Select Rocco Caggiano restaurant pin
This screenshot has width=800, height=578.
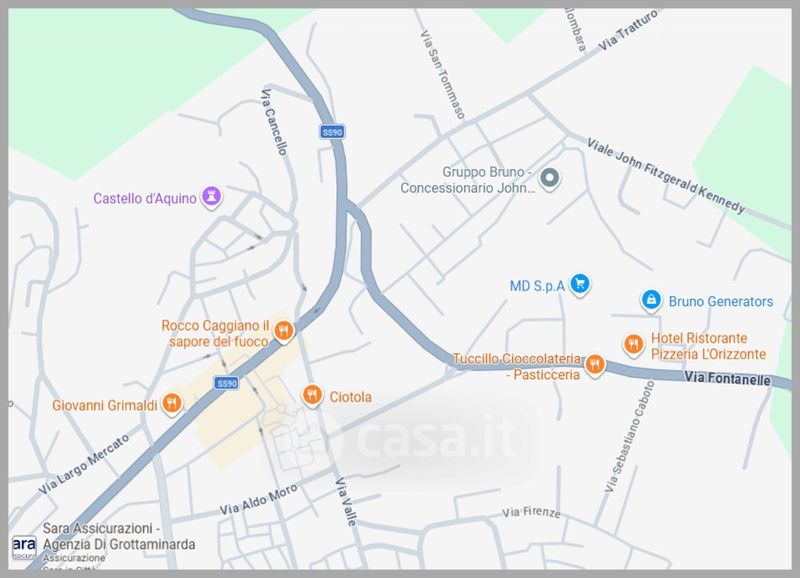pyautogui.click(x=284, y=331)
